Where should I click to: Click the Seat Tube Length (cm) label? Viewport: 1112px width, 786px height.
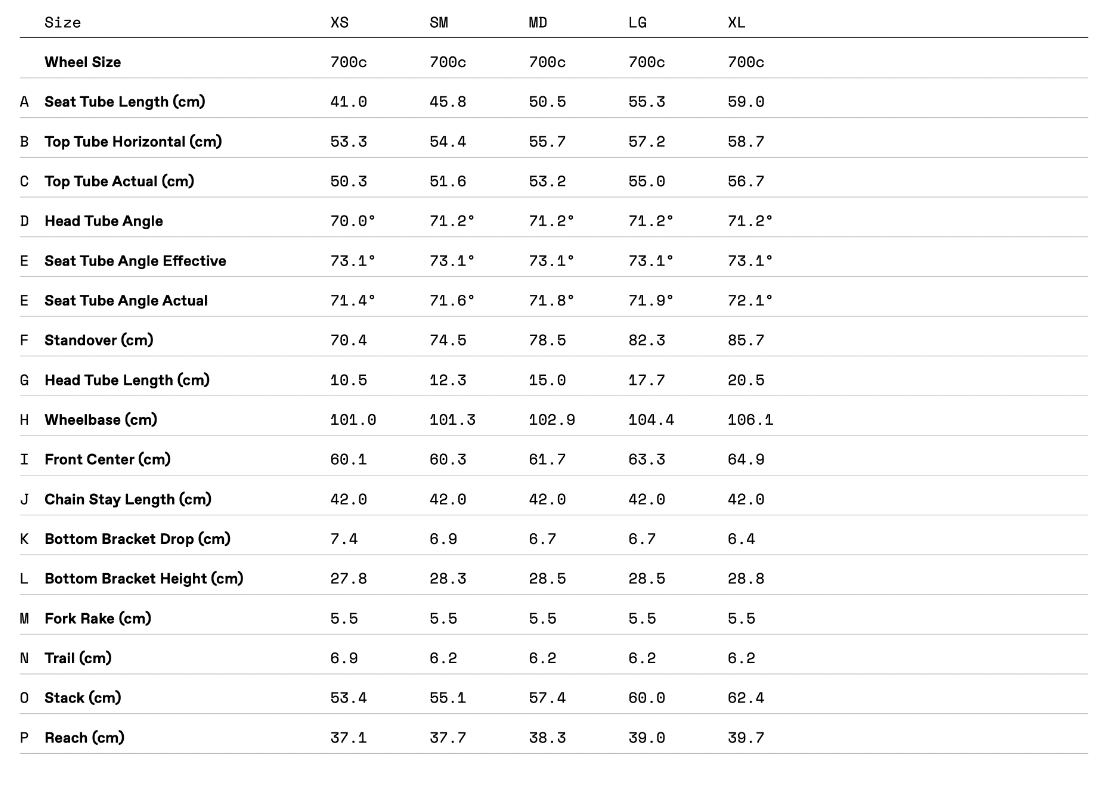point(125,102)
